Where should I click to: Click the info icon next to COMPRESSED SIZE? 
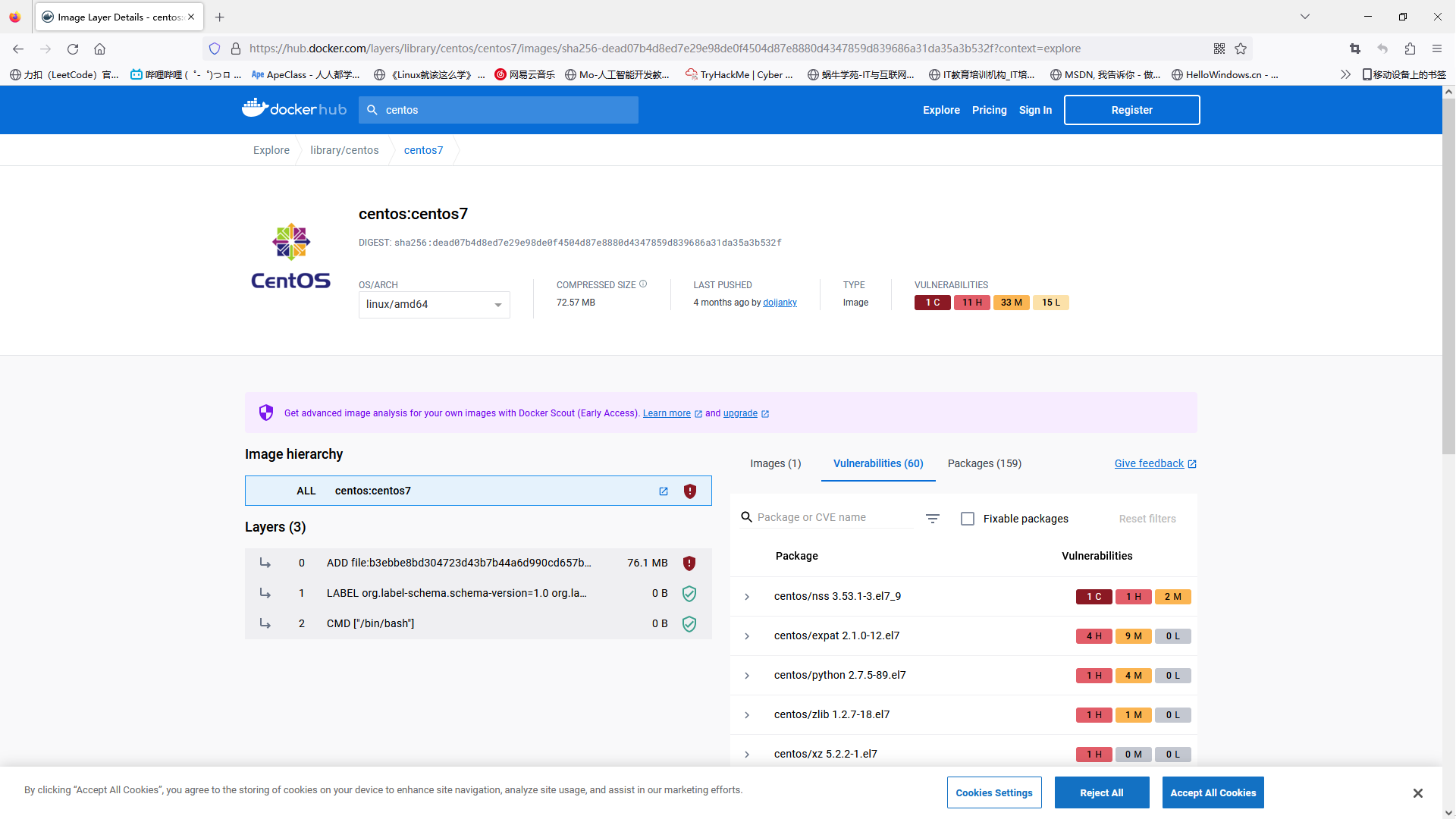click(643, 284)
